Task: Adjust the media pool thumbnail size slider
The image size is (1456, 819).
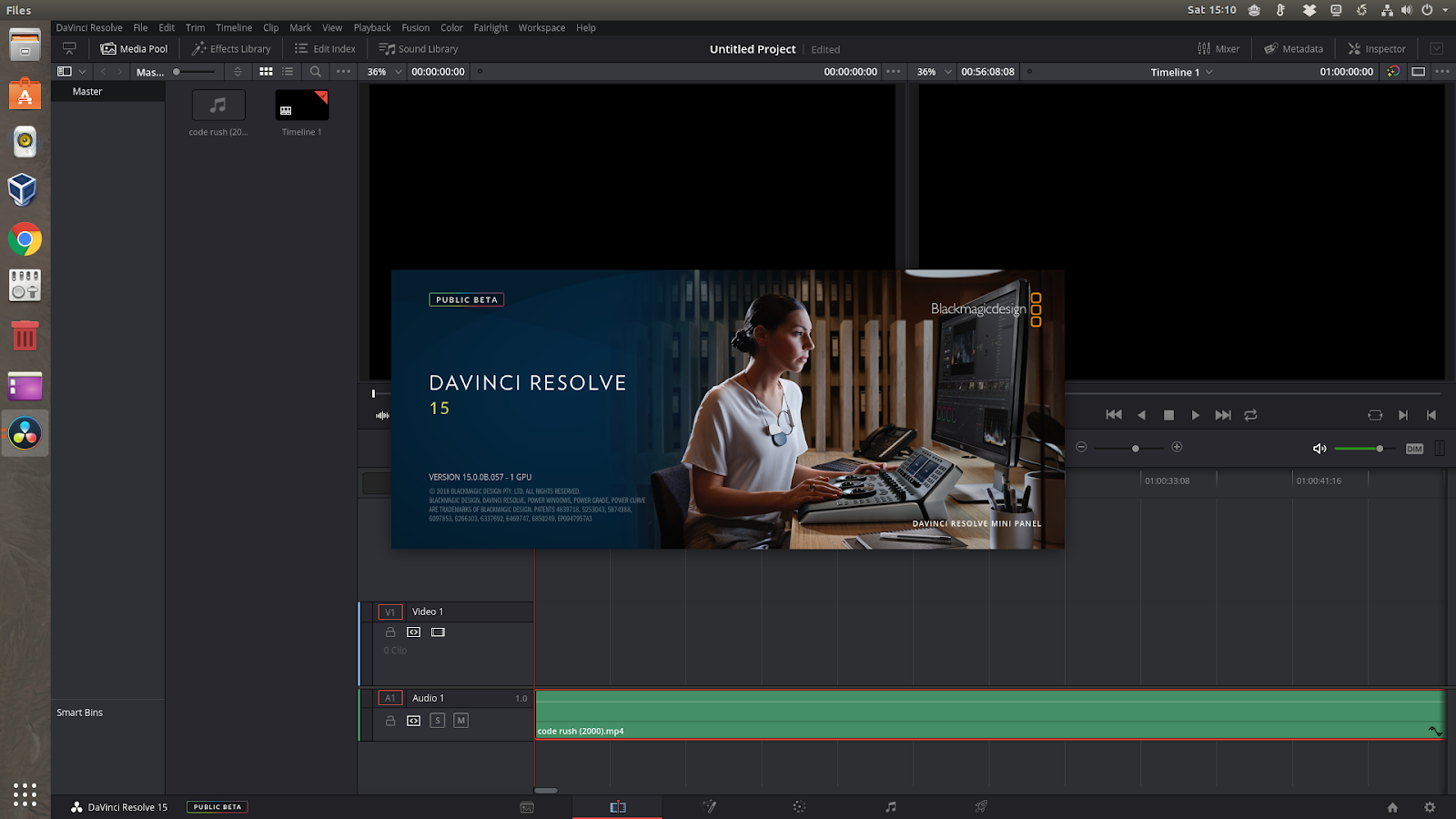Action: point(194,72)
